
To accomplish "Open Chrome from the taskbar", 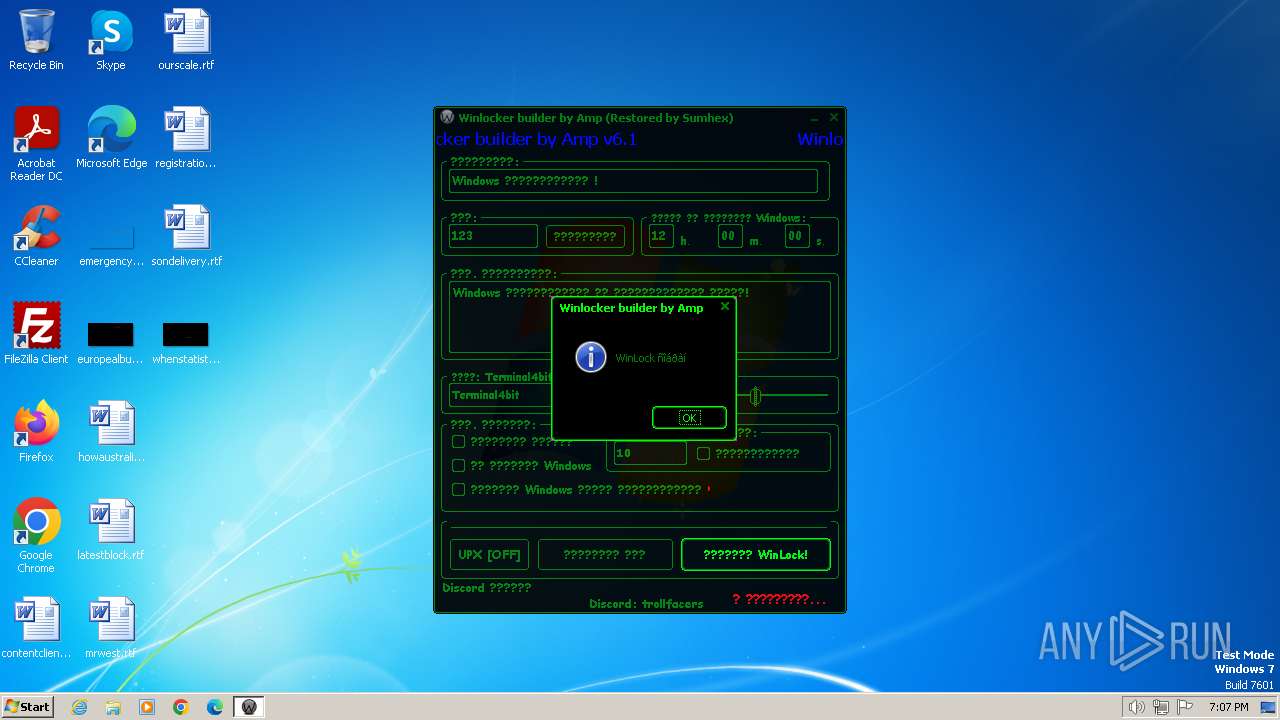I will [x=181, y=707].
